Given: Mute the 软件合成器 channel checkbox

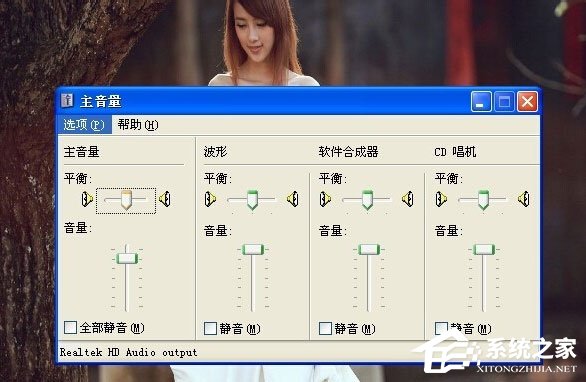Looking at the screenshot, I should click(326, 329).
